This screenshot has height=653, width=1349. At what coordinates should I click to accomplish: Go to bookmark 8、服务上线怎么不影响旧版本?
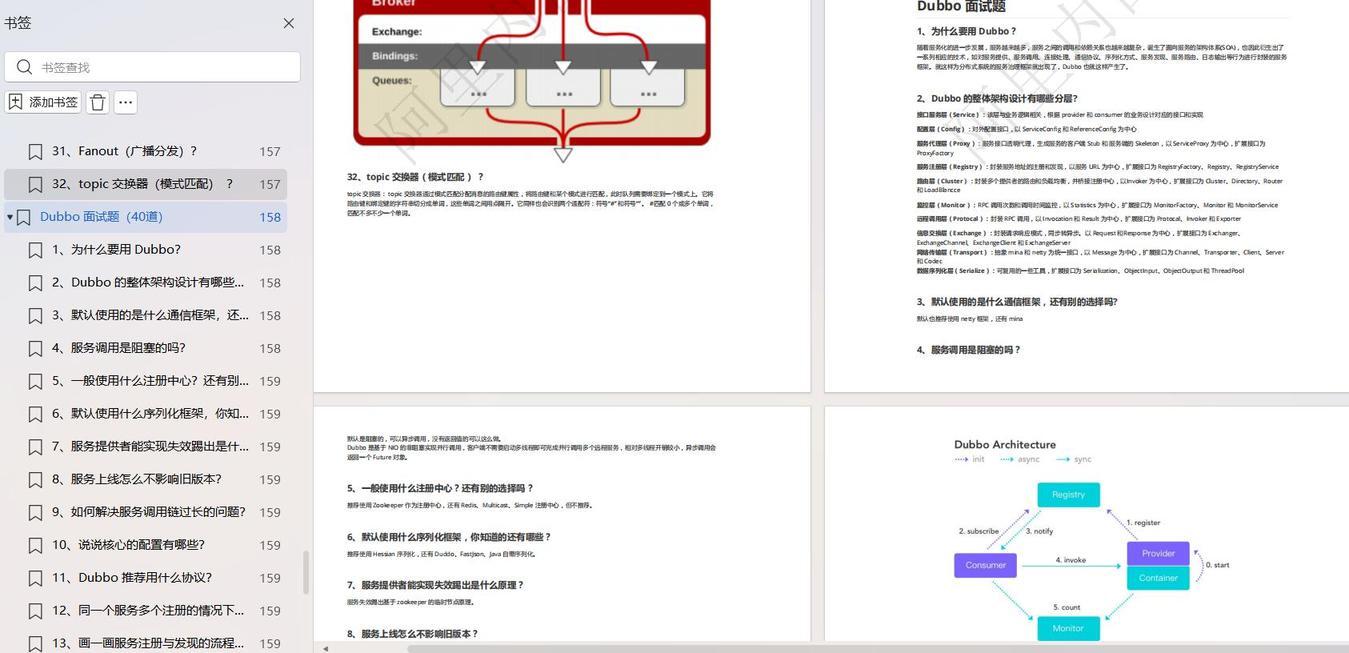click(145, 479)
